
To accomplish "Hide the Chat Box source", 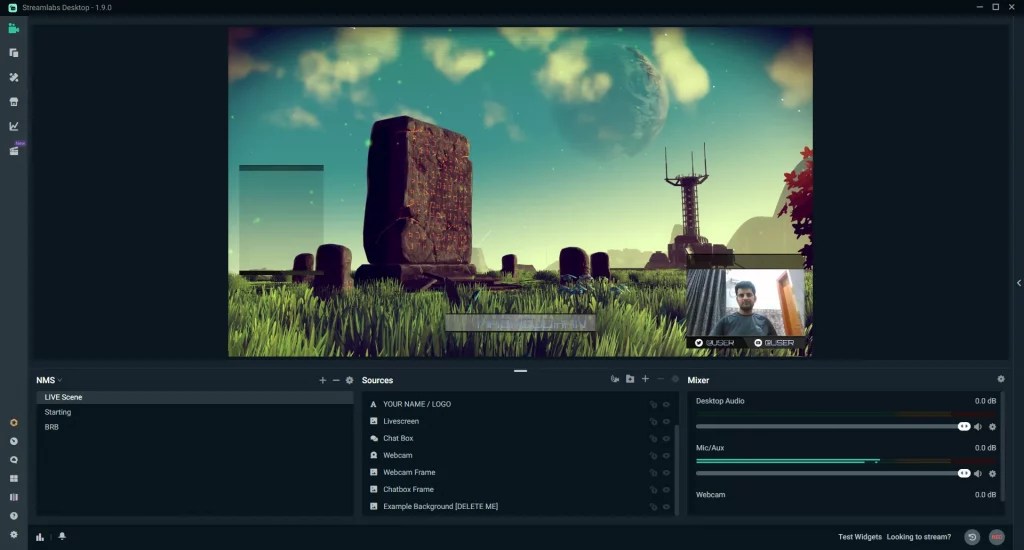I will pos(667,438).
